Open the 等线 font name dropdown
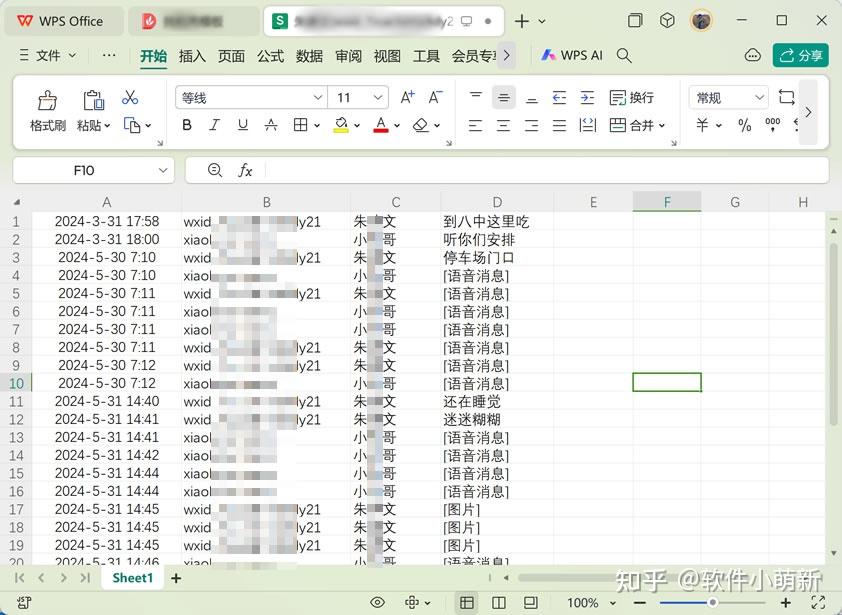 click(x=316, y=97)
